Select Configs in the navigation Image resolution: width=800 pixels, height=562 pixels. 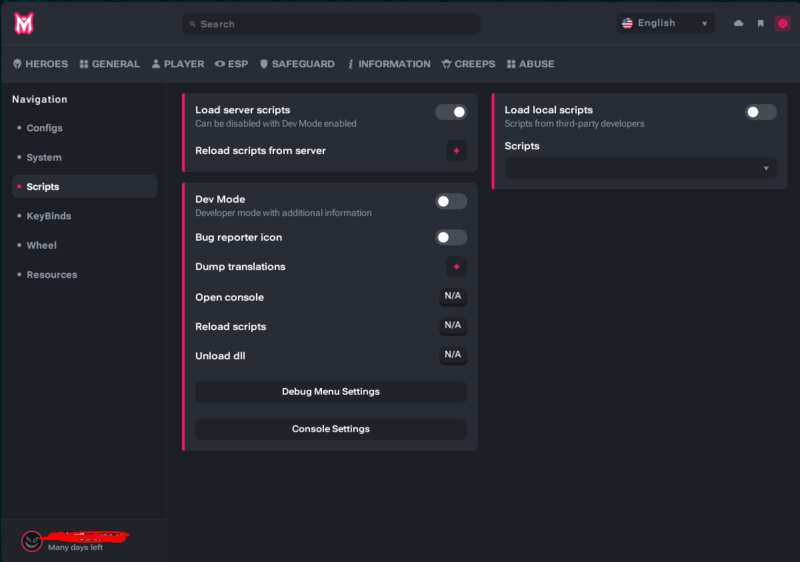coord(84,128)
